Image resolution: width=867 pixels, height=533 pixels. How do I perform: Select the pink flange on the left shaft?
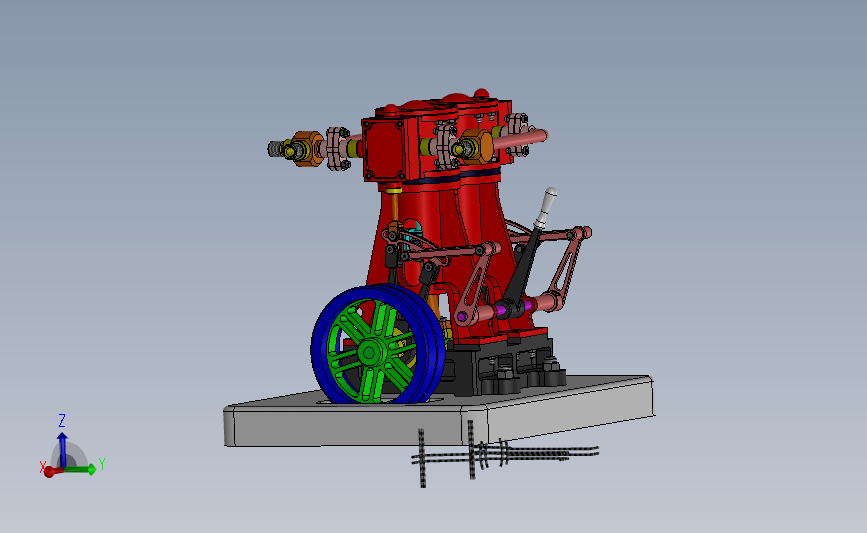[337, 148]
